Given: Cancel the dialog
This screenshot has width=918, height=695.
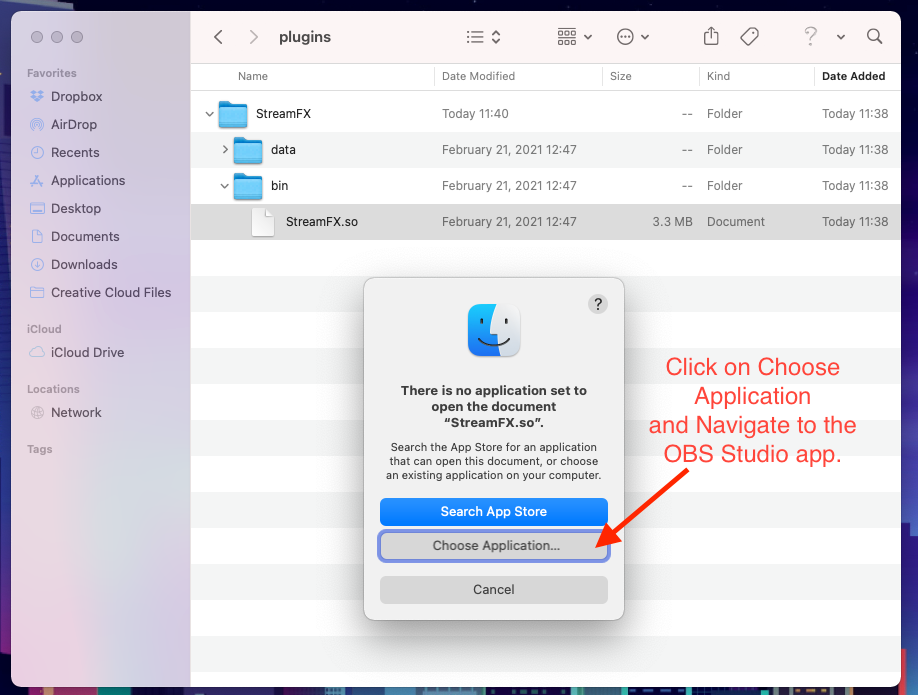Looking at the screenshot, I should 494,590.
